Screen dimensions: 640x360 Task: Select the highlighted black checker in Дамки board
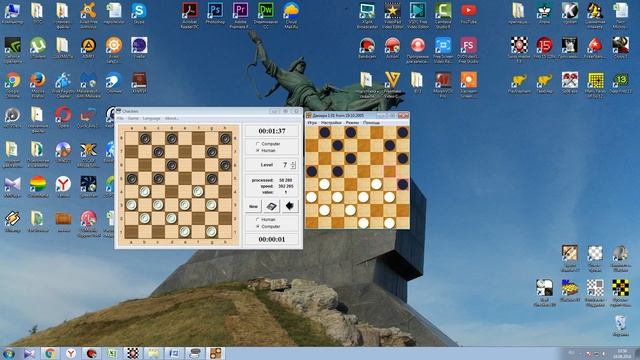tap(402, 184)
